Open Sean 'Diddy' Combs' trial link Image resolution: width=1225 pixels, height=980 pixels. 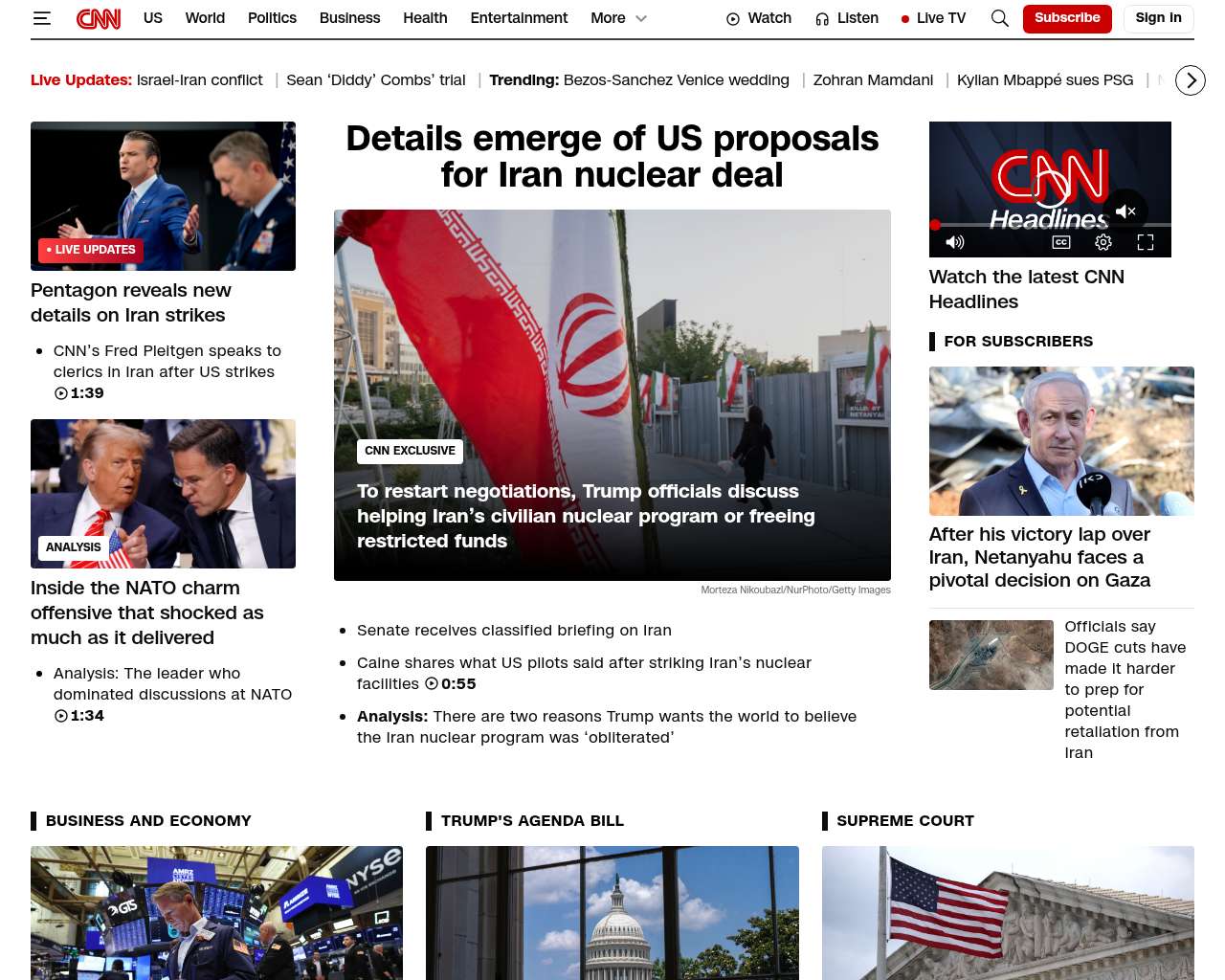(x=376, y=80)
